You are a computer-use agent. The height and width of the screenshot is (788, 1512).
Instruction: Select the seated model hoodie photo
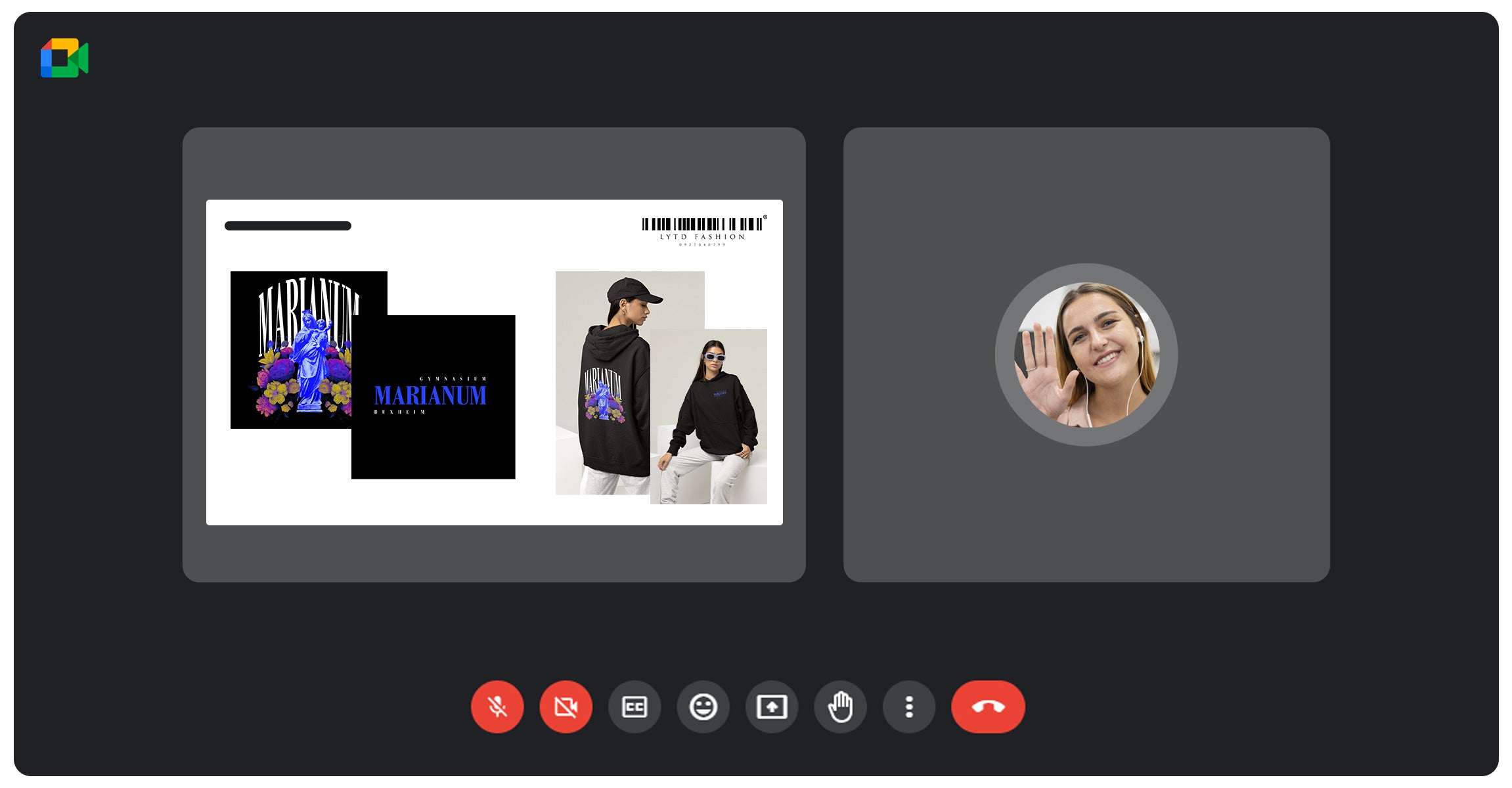(x=713, y=420)
